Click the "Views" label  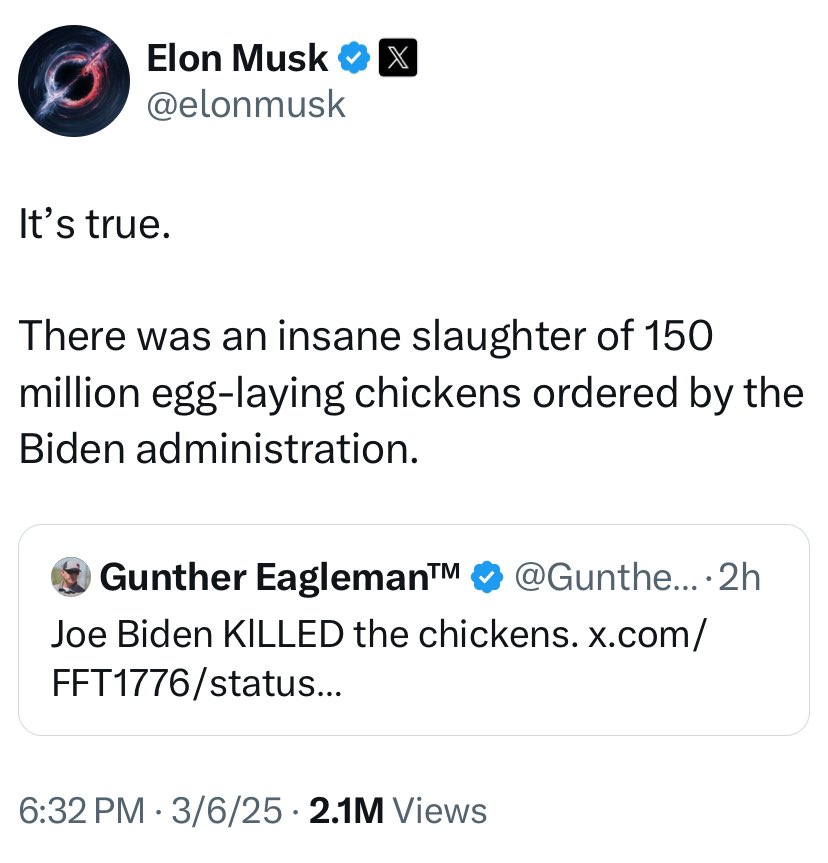coord(440,810)
